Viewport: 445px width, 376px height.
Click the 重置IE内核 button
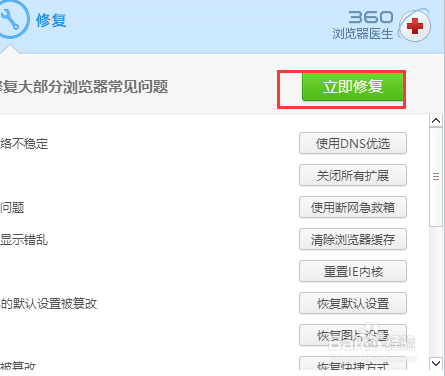pos(353,271)
